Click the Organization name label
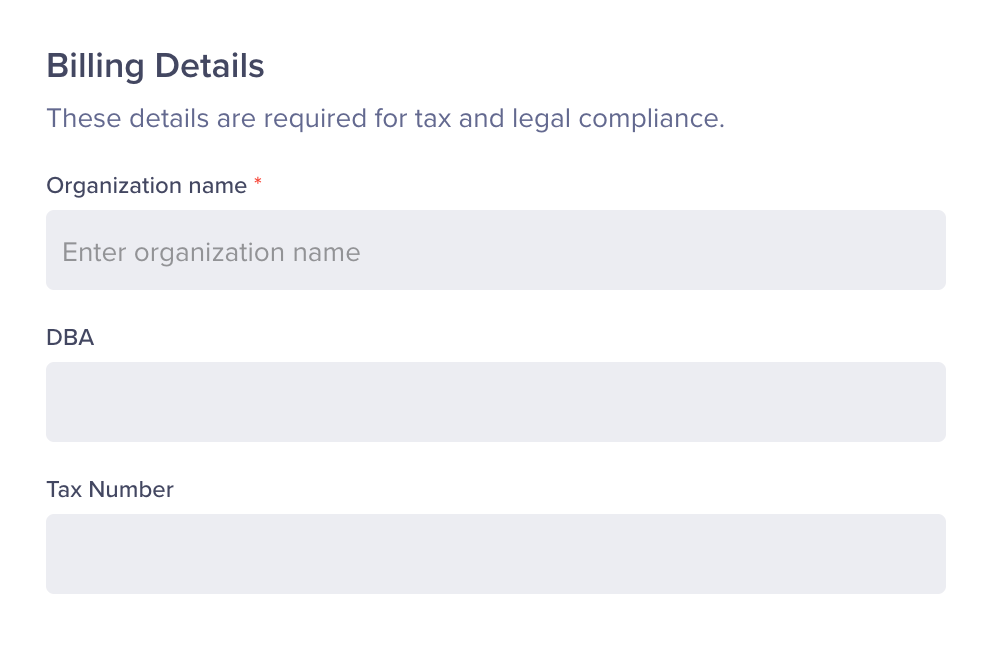 point(146,186)
